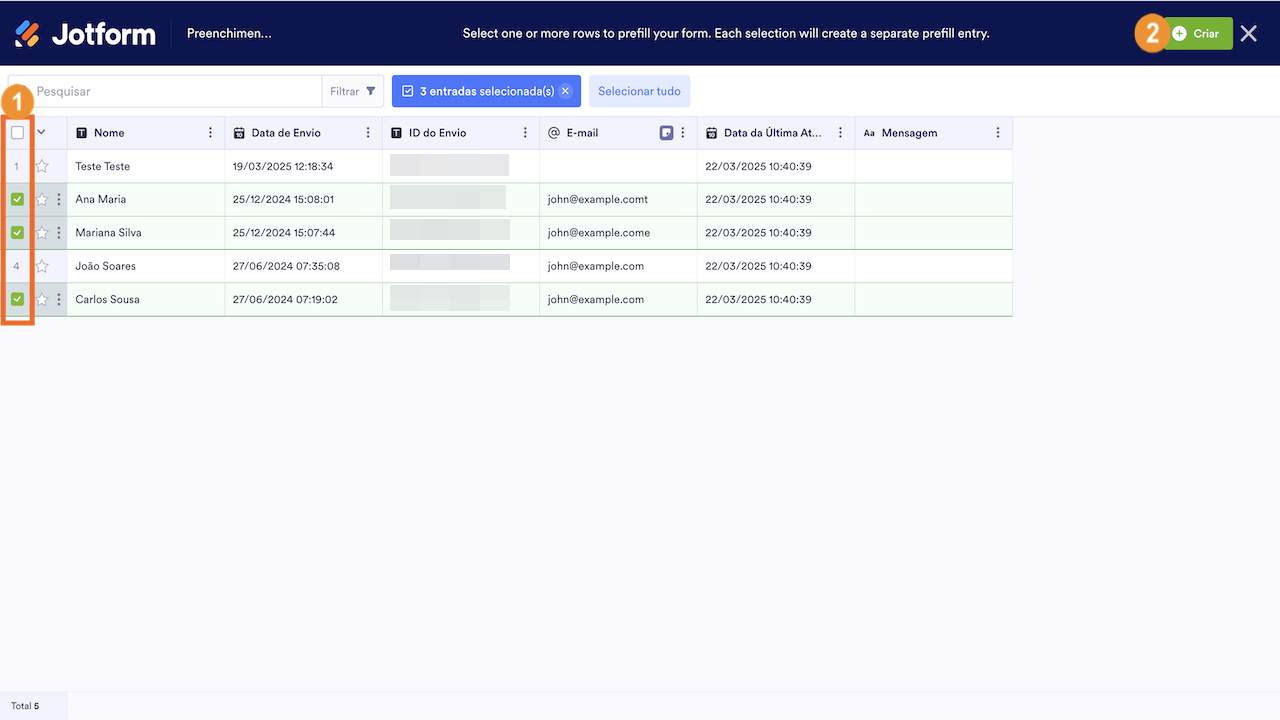This screenshot has width=1280, height=720.
Task: Select the Teste Teste row via number 1
Action: [x=17, y=166]
